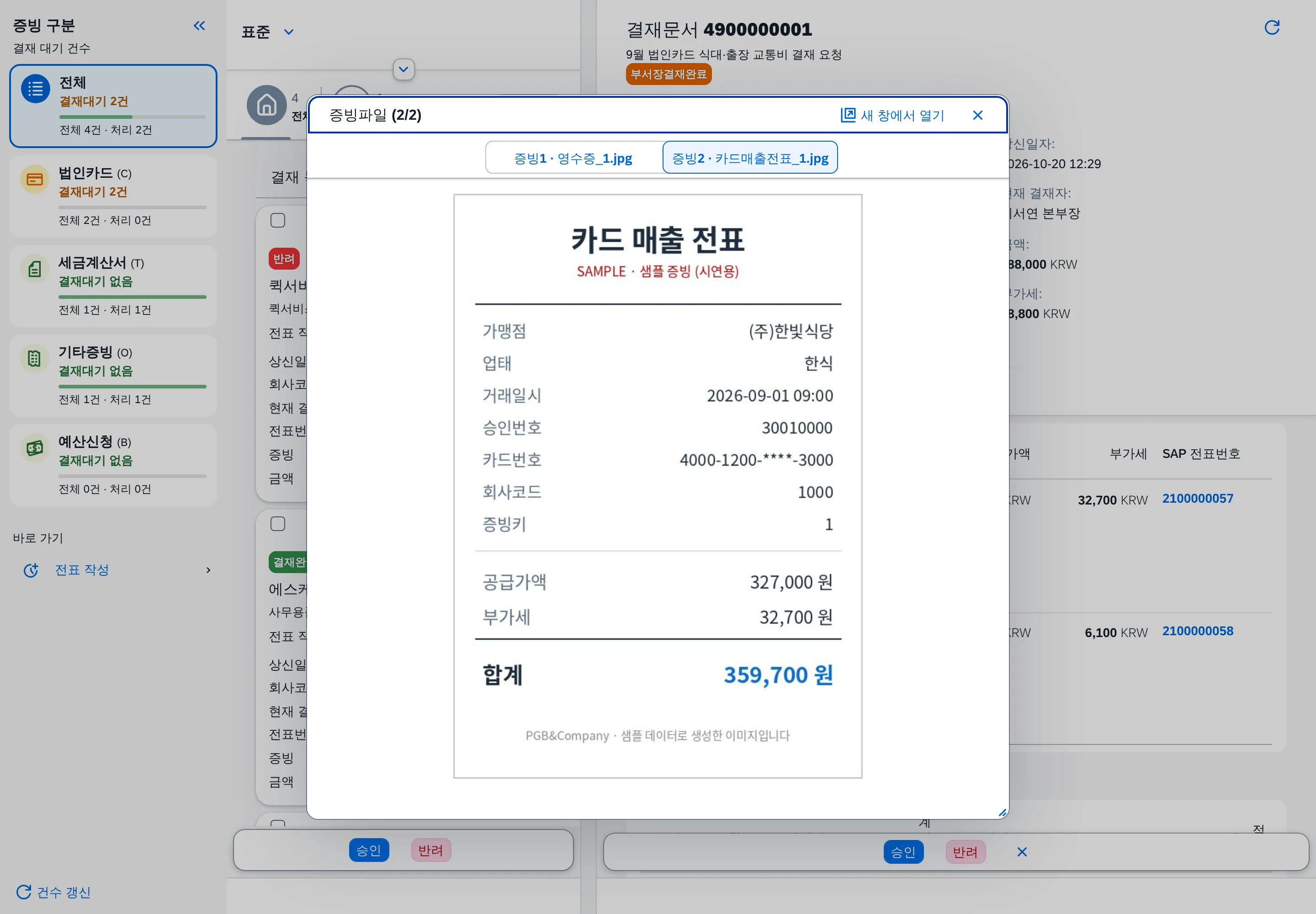Screen dimensions: 1316x914
Task: Select the 세금계산서 (T) category
Action: [113, 286]
